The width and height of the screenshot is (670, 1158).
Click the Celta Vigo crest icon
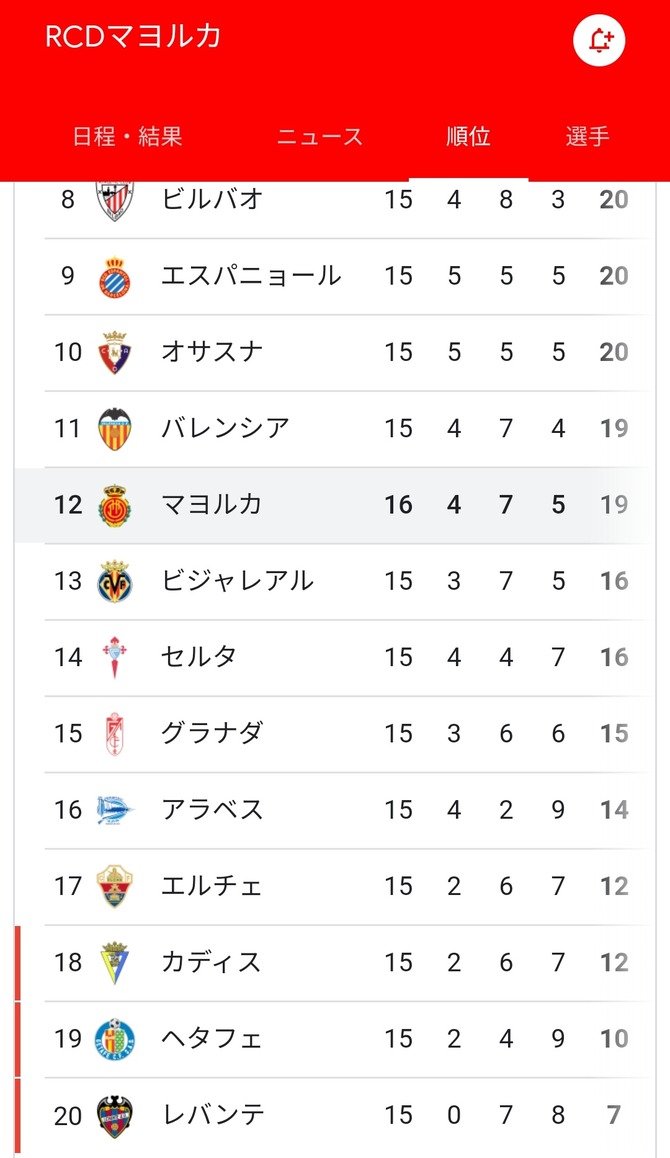[114, 657]
